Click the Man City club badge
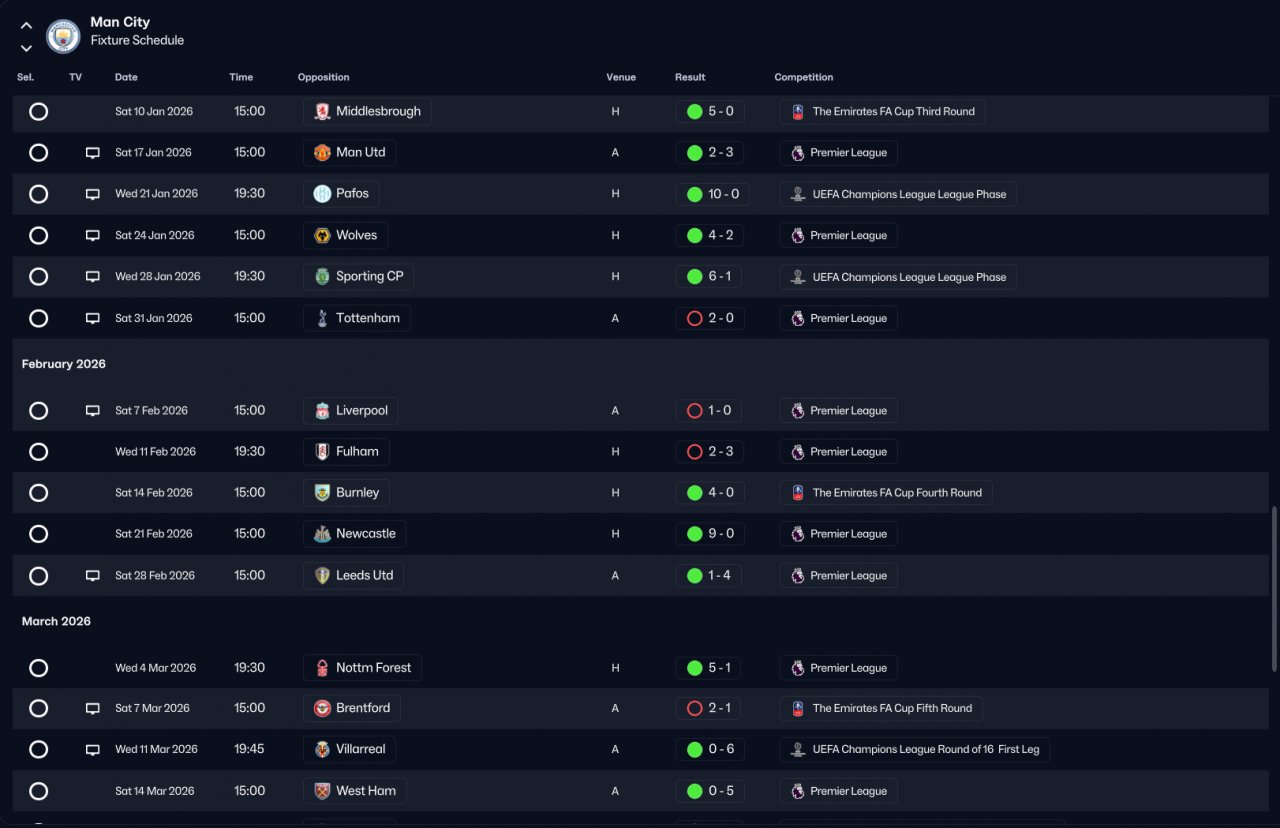 click(63, 36)
